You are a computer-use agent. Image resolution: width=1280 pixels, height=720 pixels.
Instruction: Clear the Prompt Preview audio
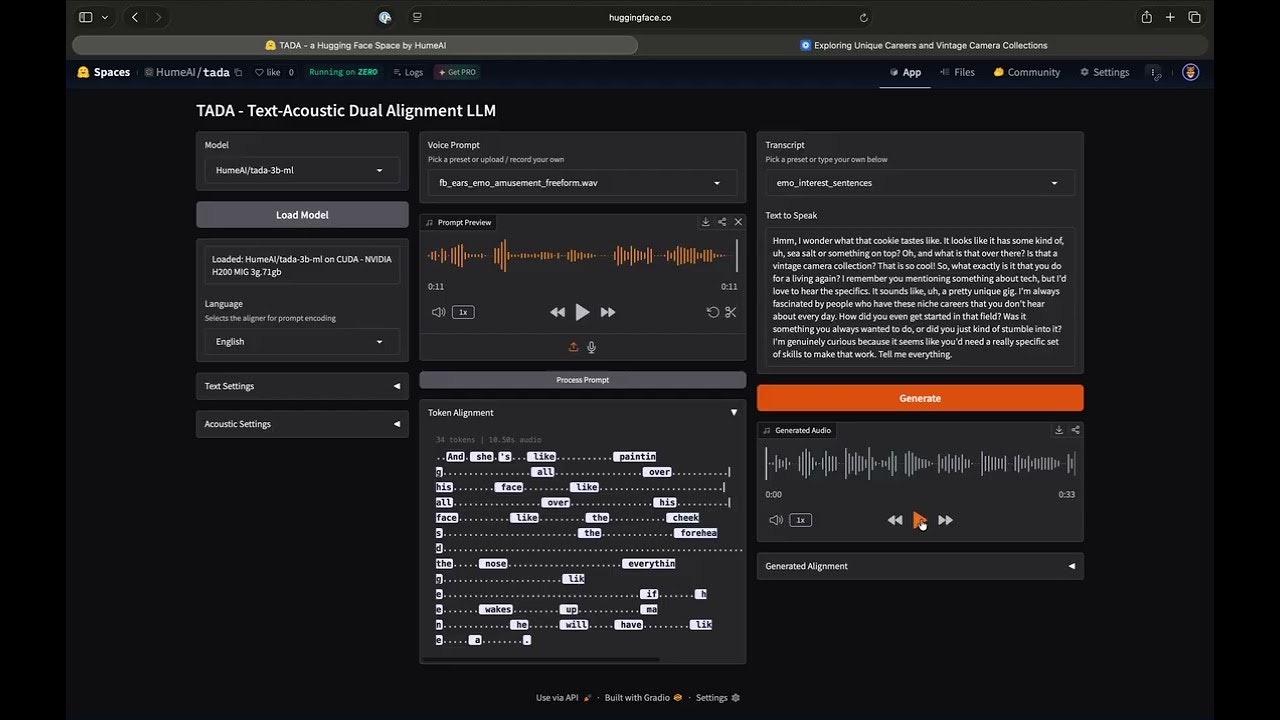tap(738, 222)
